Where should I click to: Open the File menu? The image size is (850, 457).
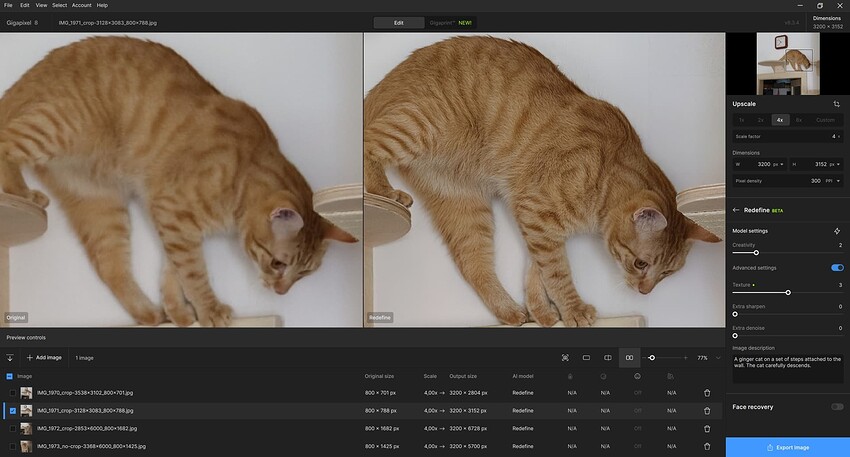point(8,5)
